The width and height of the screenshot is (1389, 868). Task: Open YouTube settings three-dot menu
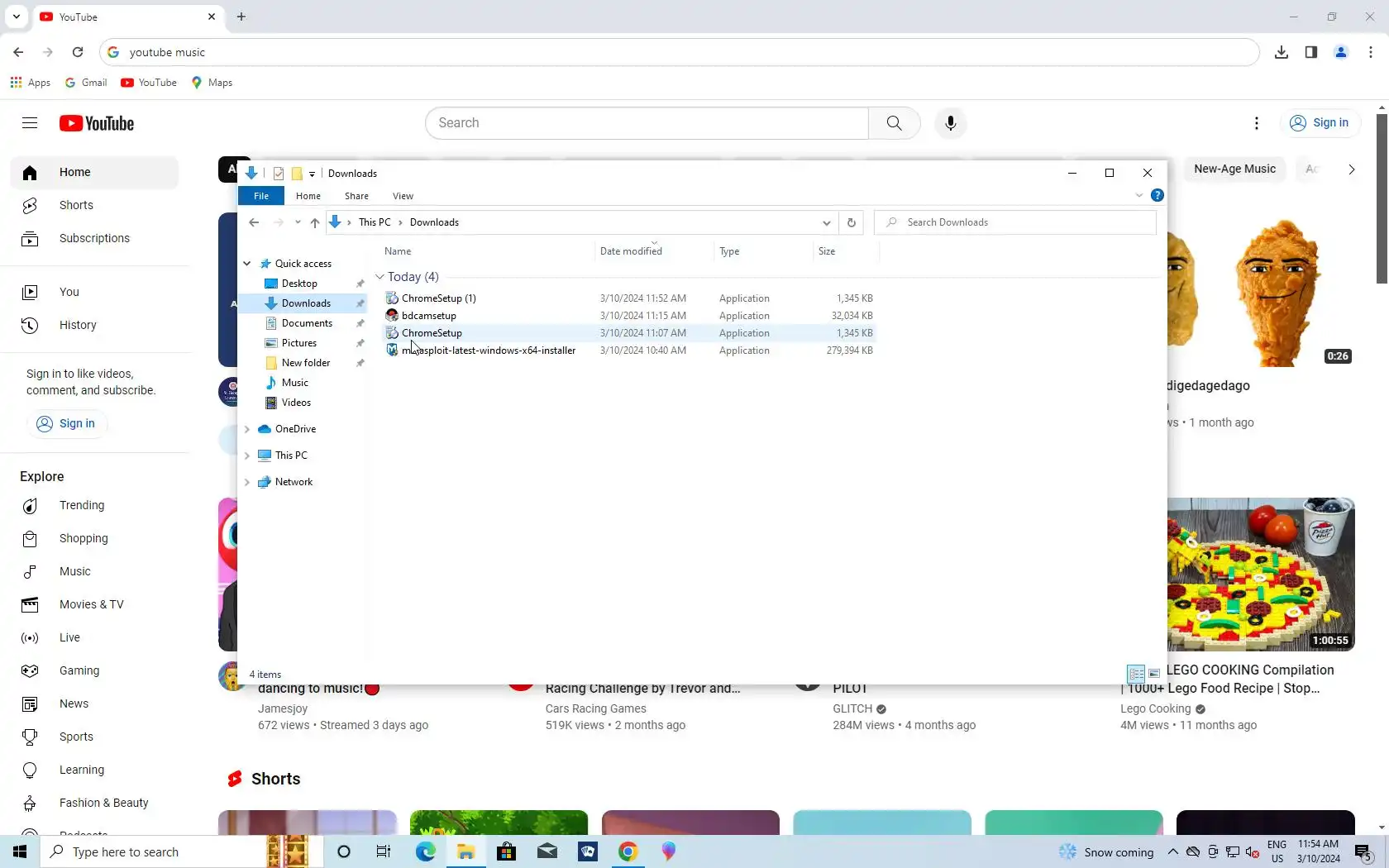point(1257,123)
